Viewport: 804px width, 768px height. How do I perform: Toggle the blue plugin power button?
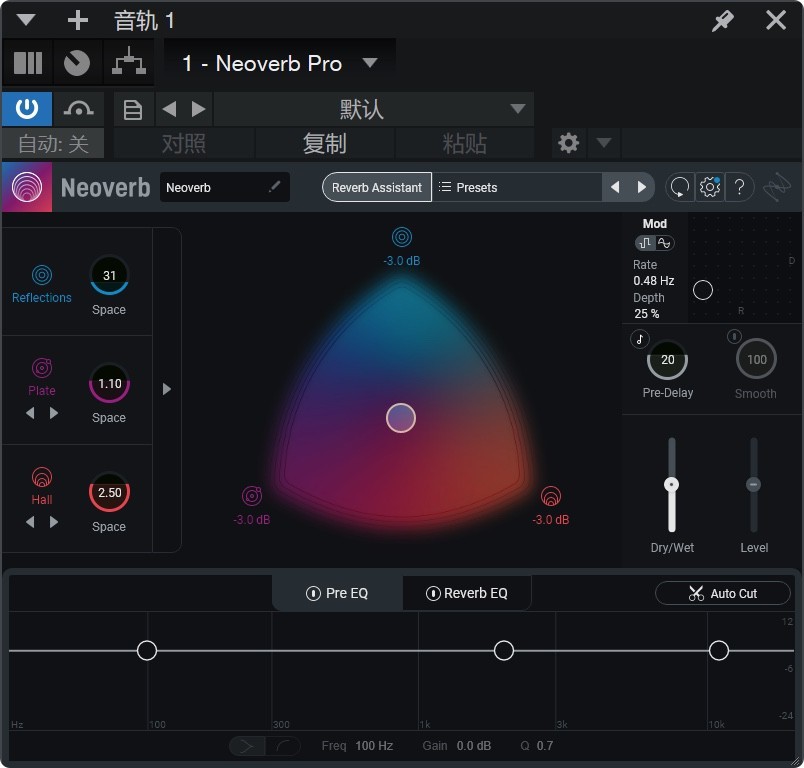pos(27,108)
